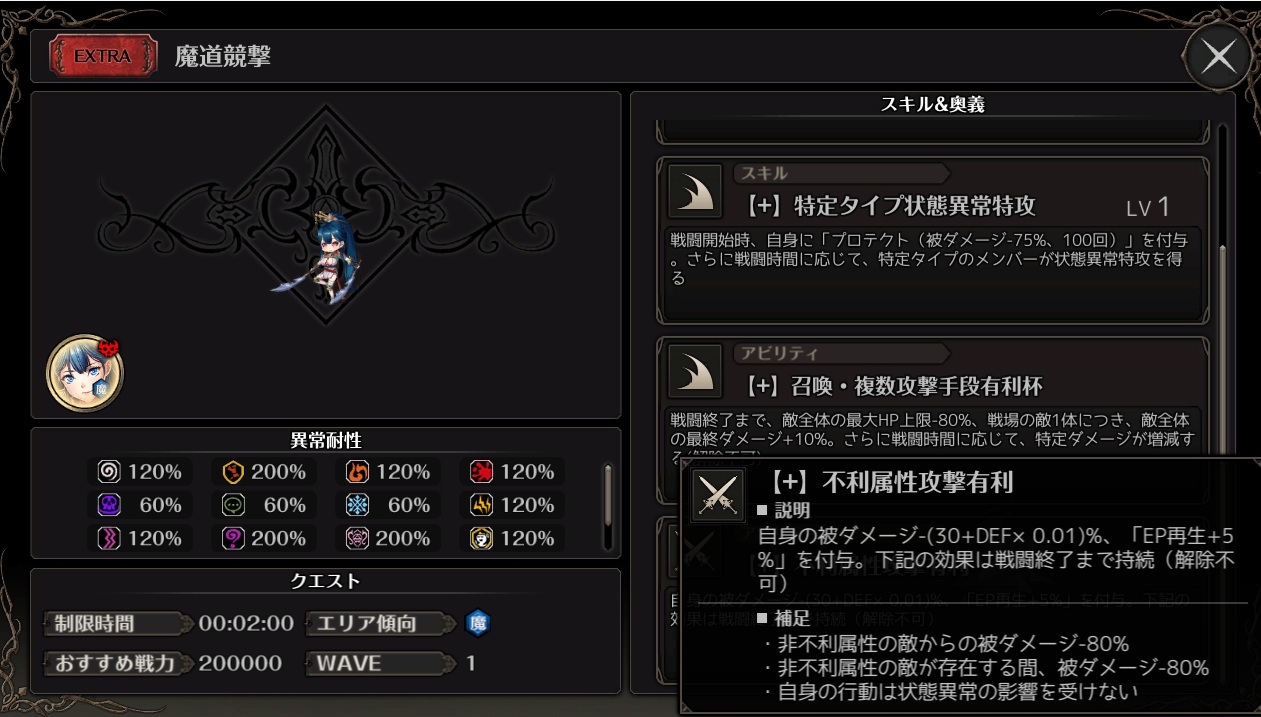This screenshot has height=717, width=1261.
Task: Click the 特定タイプ状態異常特攻 skill icon
Action: [x=695, y=190]
